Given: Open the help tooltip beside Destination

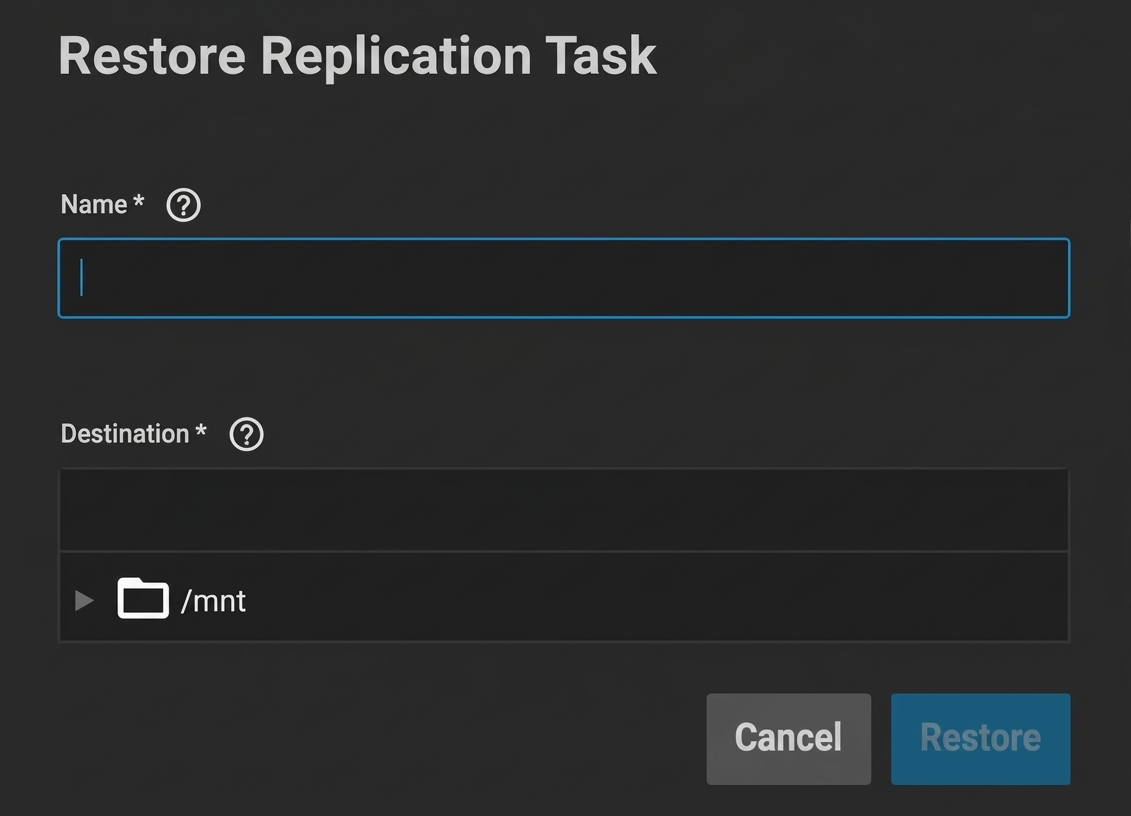Looking at the screenshot, I should [247, 434].
